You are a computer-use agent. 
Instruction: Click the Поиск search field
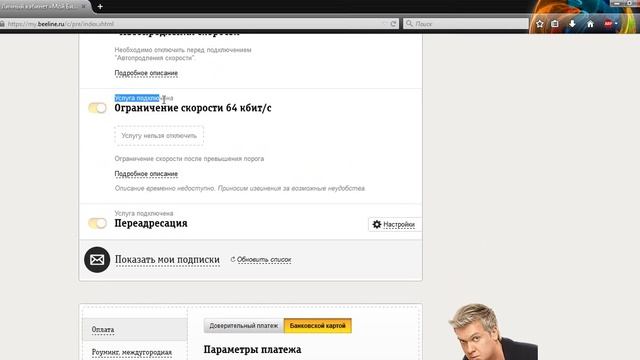465,24
